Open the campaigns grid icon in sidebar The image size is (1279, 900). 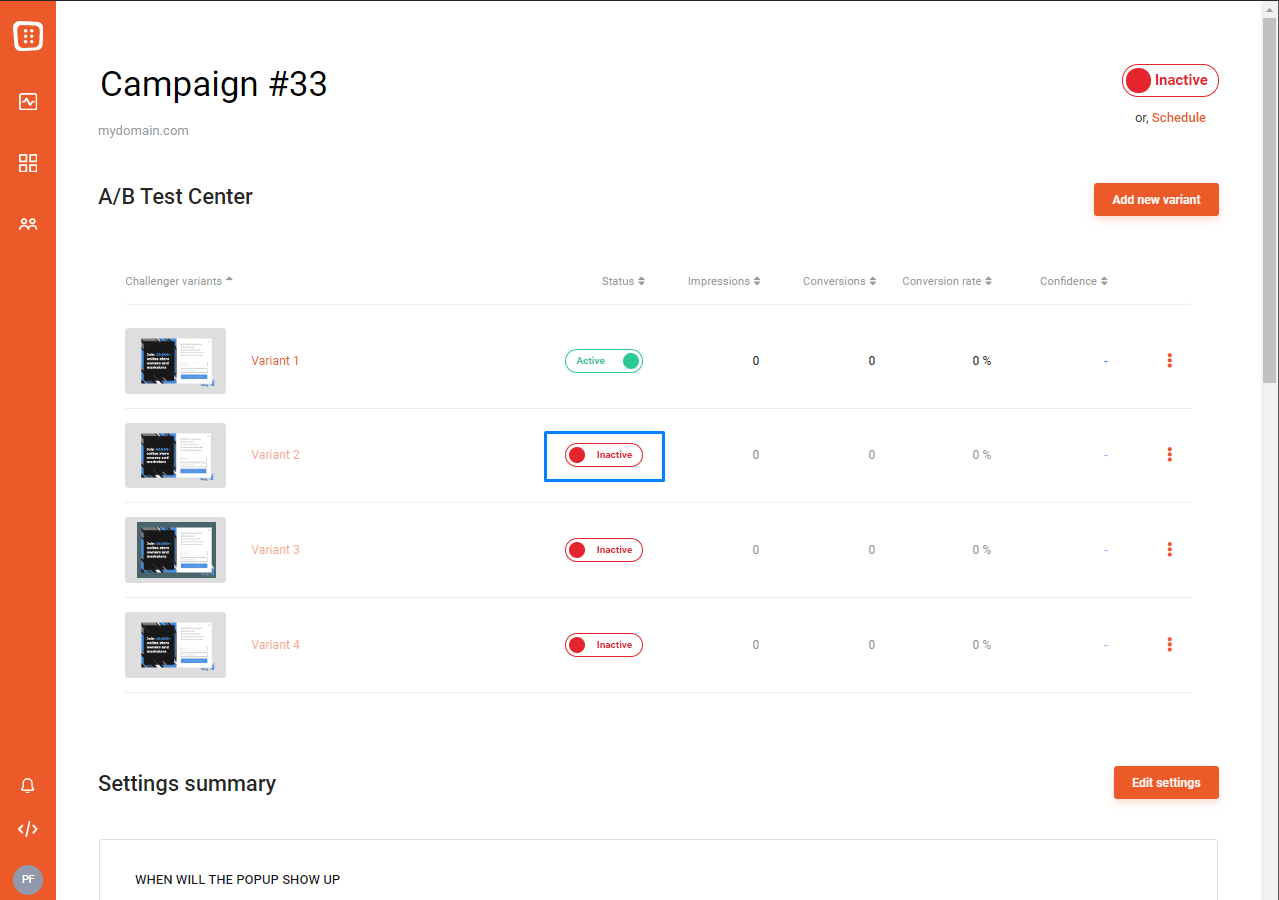coord(28,163)
